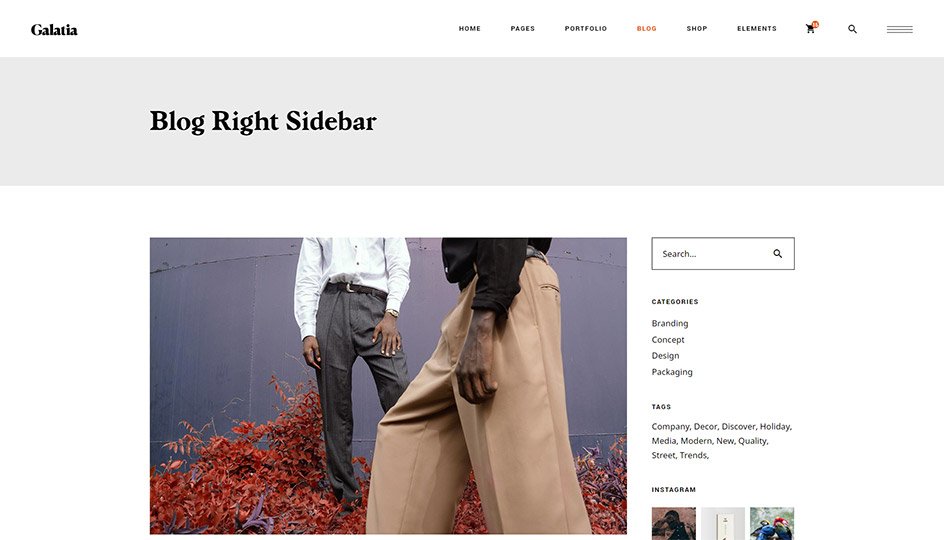Open the Elements menu item
944x540 pixels.
[757, 28]
